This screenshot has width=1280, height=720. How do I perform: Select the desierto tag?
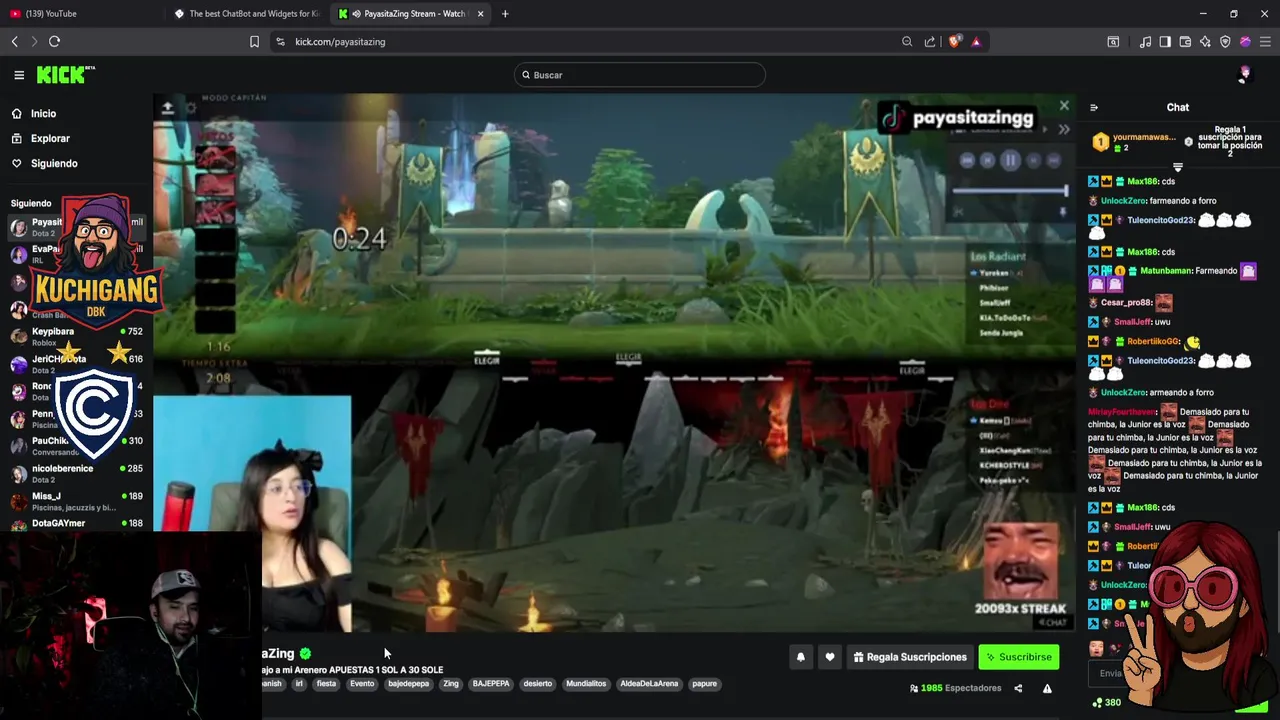(537, 684)
